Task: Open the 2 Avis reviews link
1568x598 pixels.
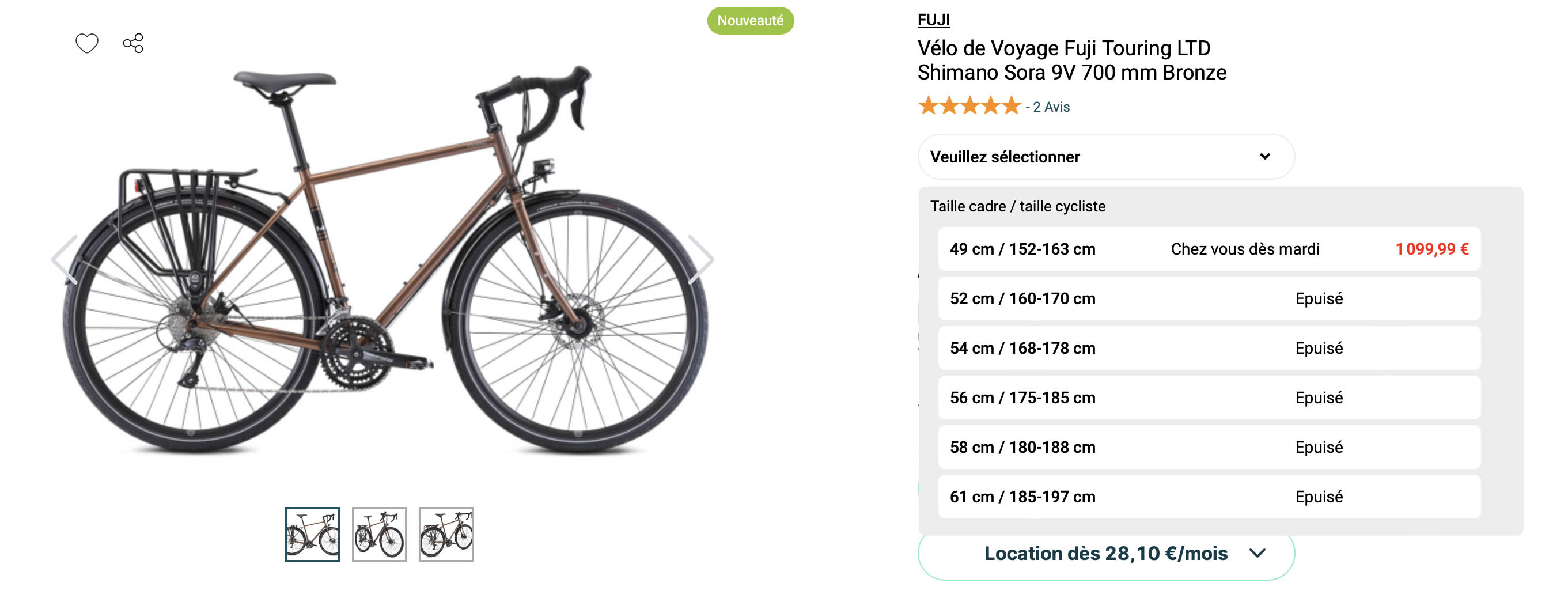Action: pos(1051,107)
